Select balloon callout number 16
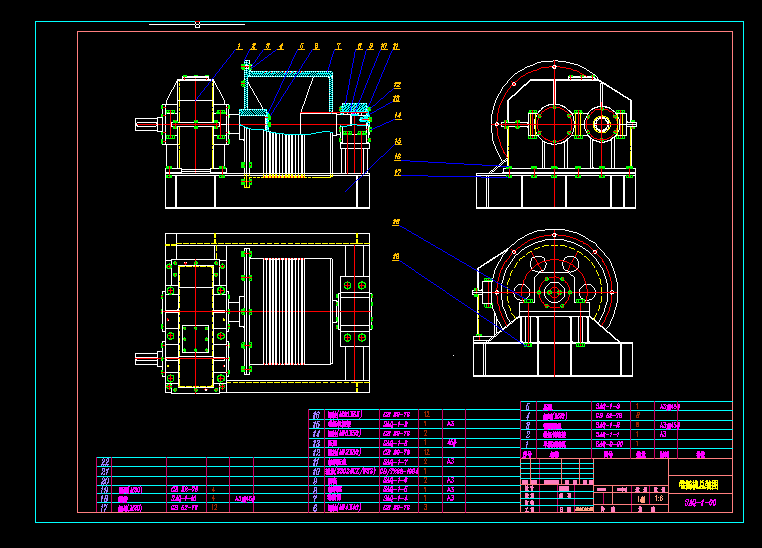The width and height of the screenshot is (762, 548). coord(398,157)
